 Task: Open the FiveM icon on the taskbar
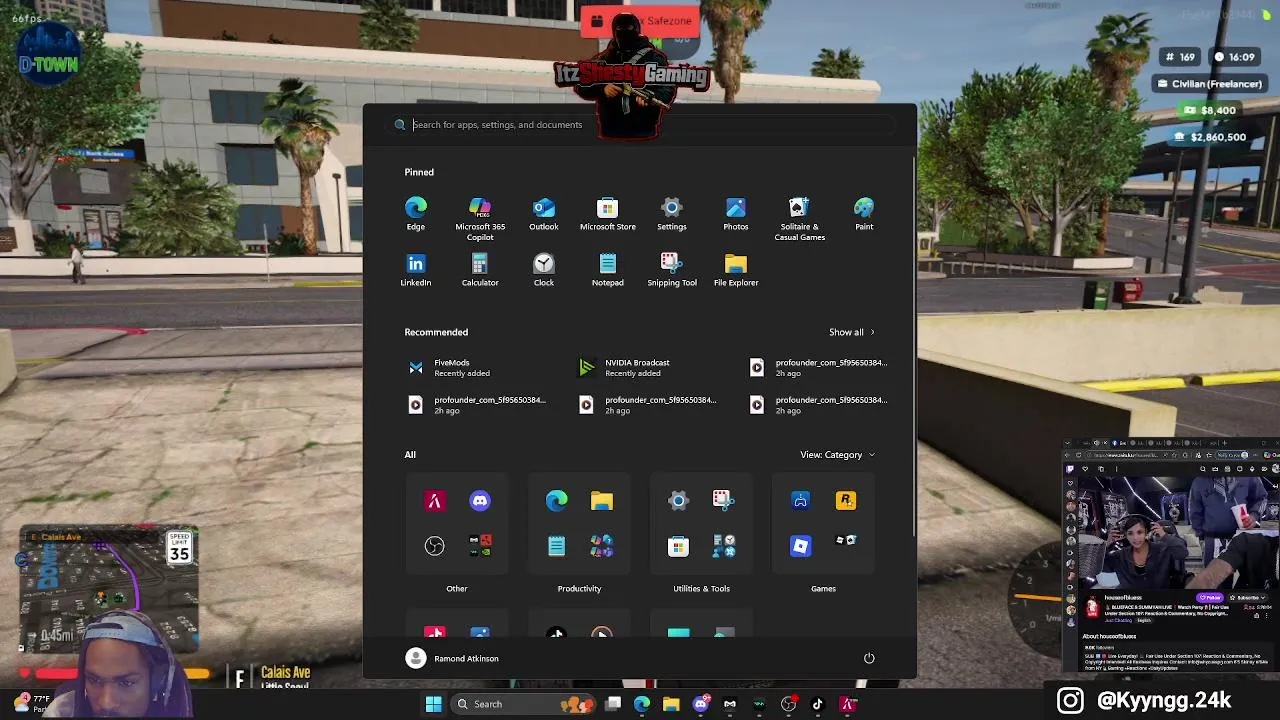point(848,704)
